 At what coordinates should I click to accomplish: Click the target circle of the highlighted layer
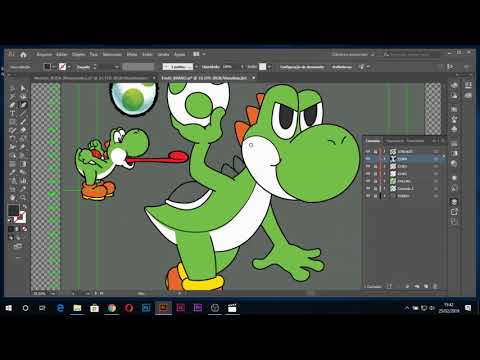tap(436, 159)
